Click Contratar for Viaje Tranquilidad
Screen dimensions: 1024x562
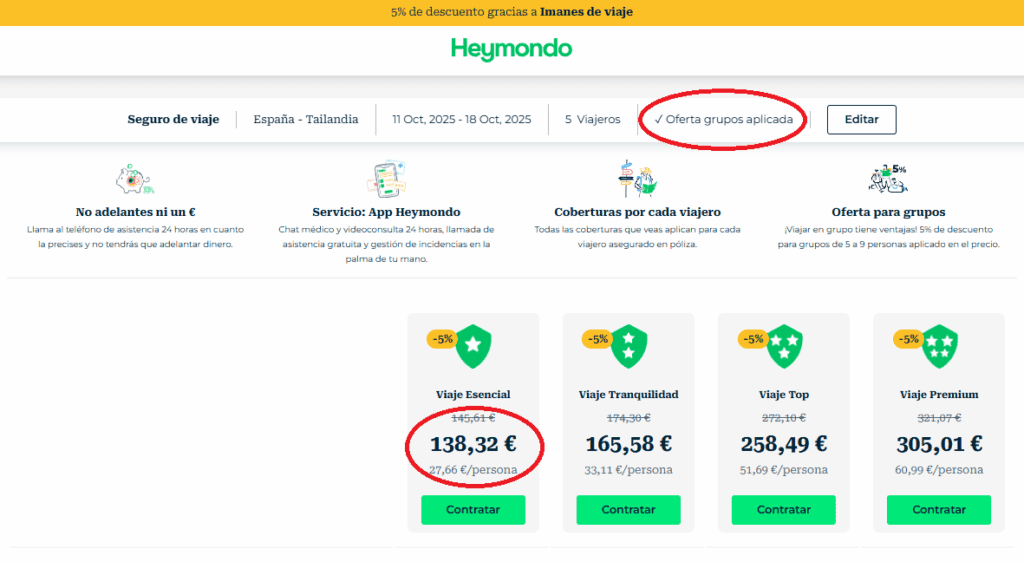pyautogui.click(x=628, y=510)
